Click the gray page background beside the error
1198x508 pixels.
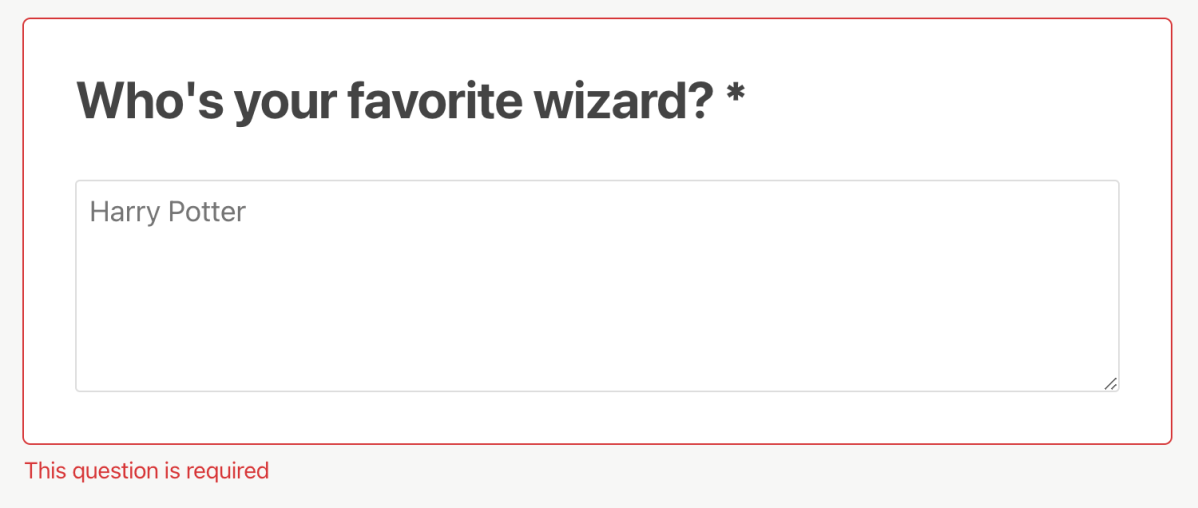tap(700, 475)
